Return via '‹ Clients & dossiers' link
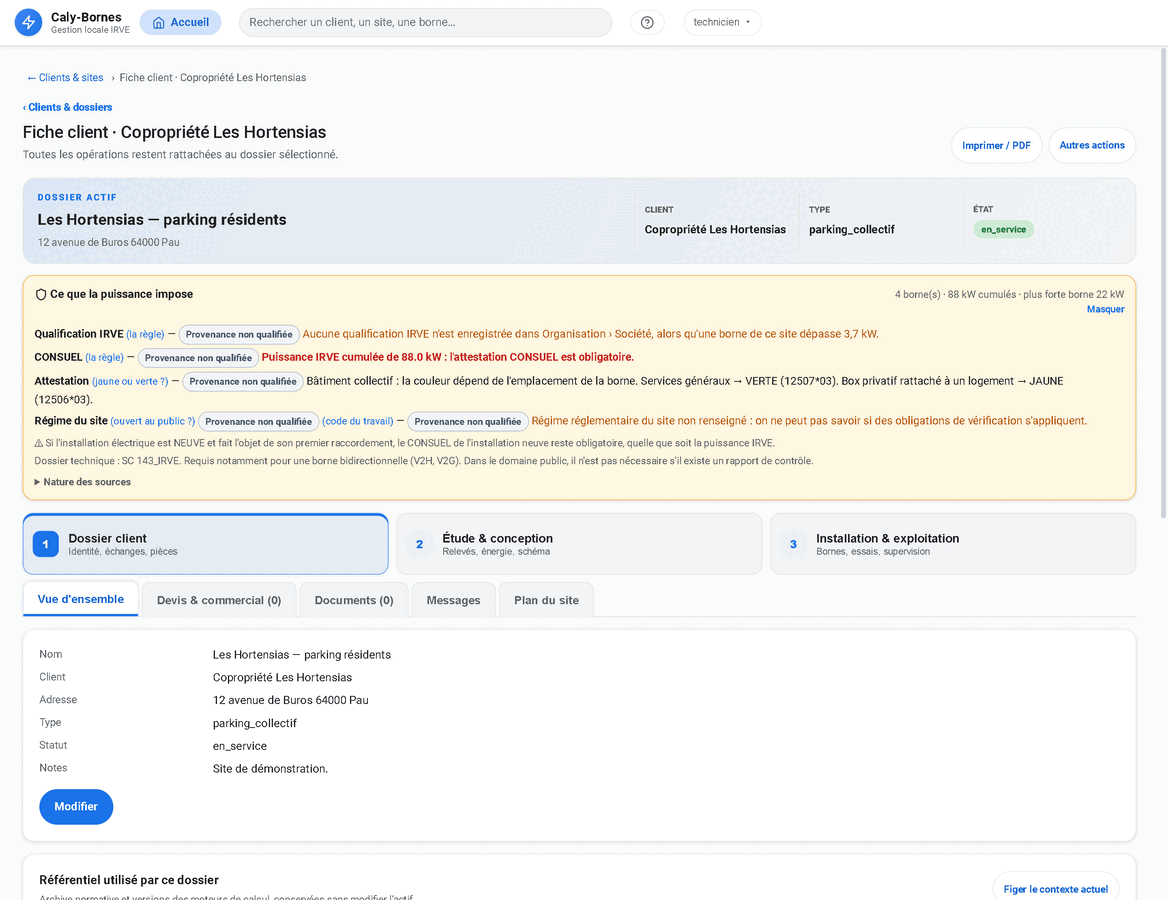This screenshot has height=900, width=1168. 68,107
